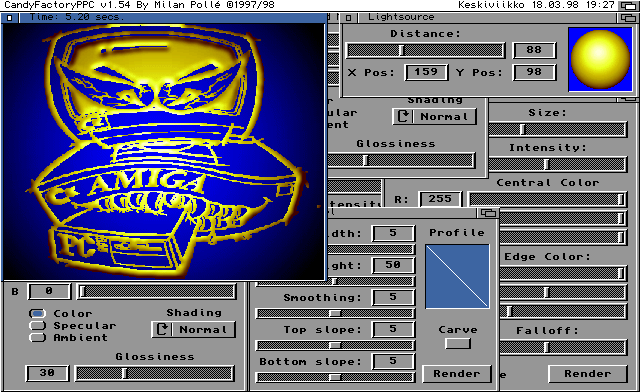Toggle the Carve checkbox
The width and height of the screenshot is (640, 392).
click(458, 343)
